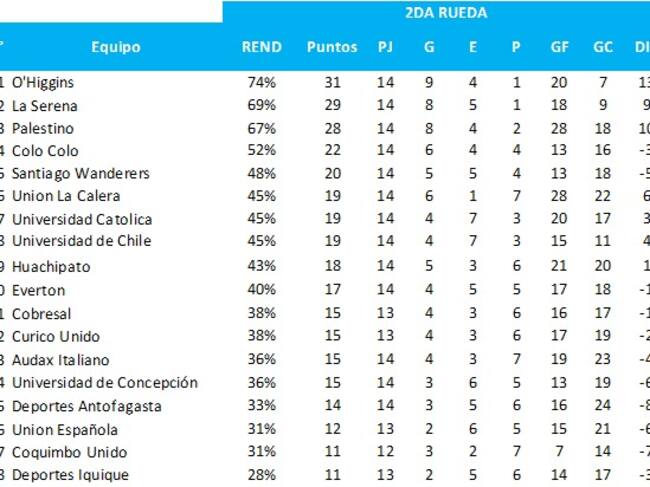Click the La Serena team name
The height and width of the screenshot is (487, 650).
44,106
